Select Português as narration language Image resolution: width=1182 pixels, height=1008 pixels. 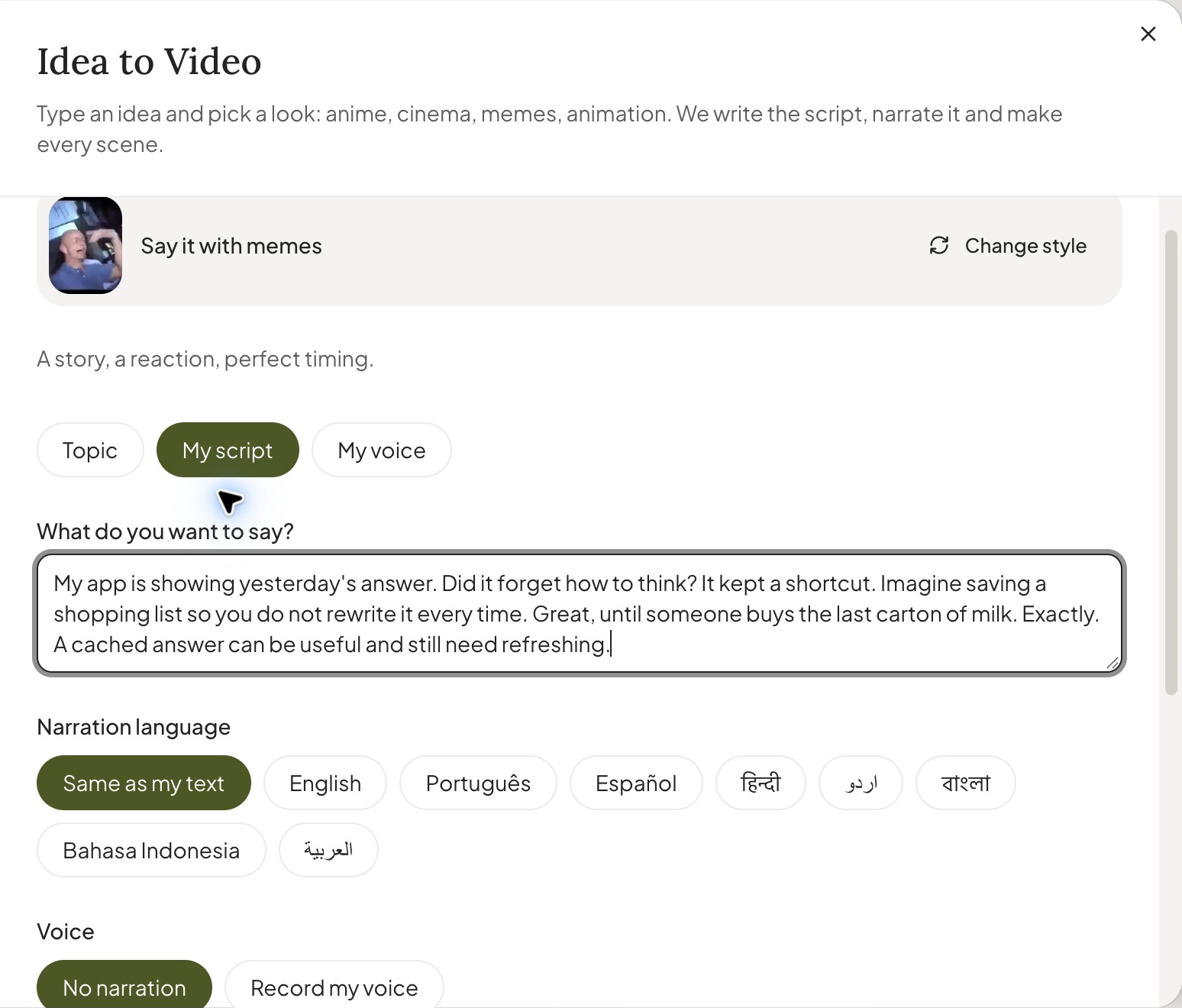click(478, 783)
